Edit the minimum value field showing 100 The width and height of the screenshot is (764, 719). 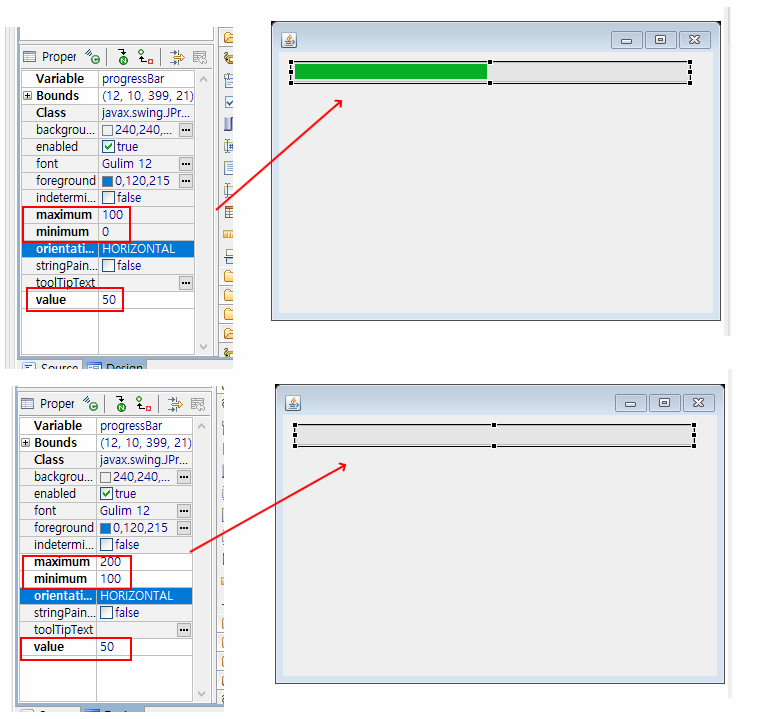click(x=145, y=579)
